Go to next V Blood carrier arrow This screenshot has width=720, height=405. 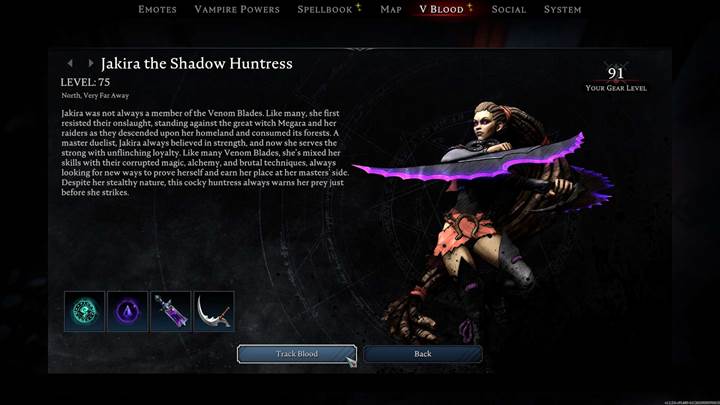pos(90,63)
